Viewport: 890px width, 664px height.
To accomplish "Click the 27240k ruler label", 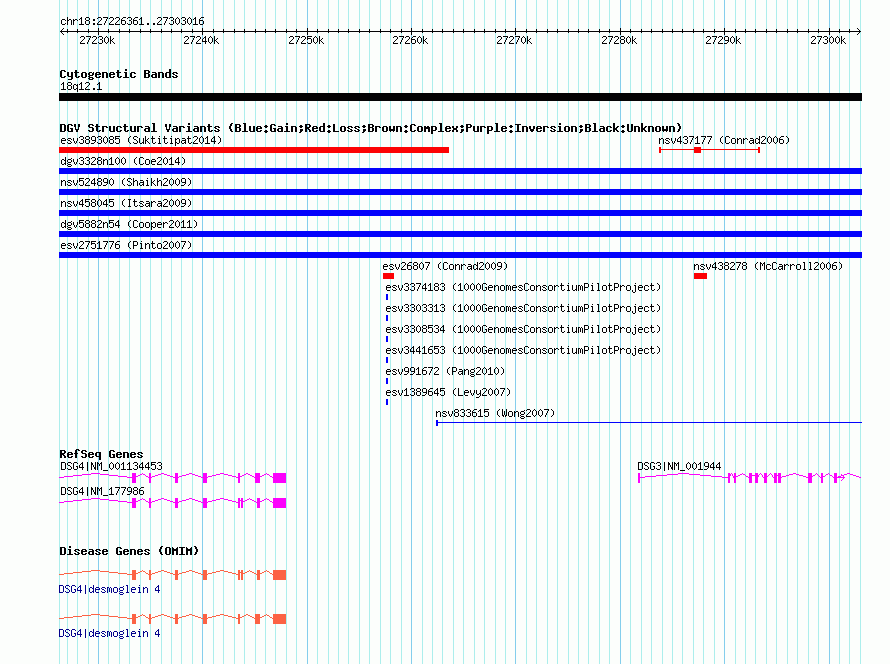I will (201, 40).
